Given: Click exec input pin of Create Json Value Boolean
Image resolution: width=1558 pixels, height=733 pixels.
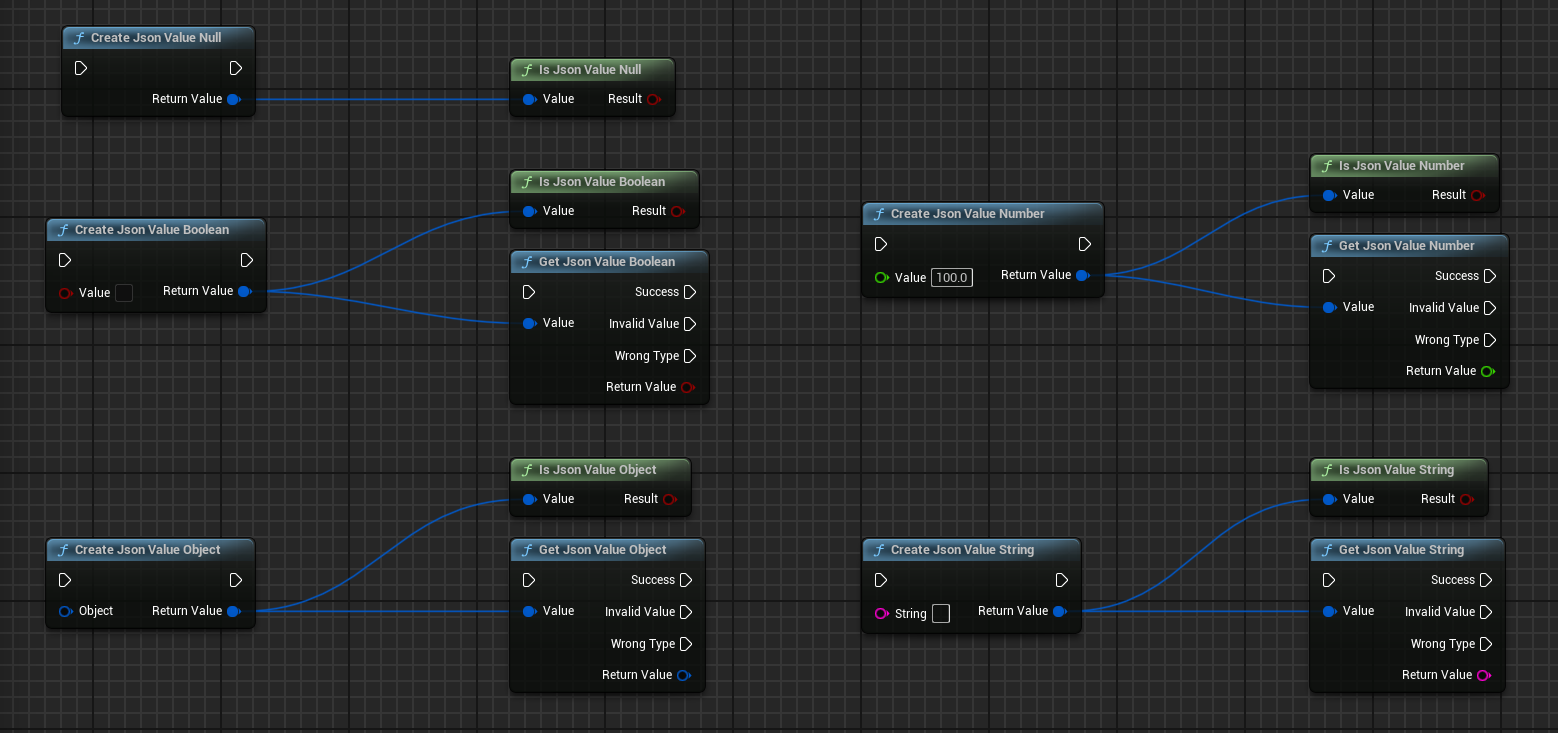Looking at the screenshot, I should coord(65,260).
